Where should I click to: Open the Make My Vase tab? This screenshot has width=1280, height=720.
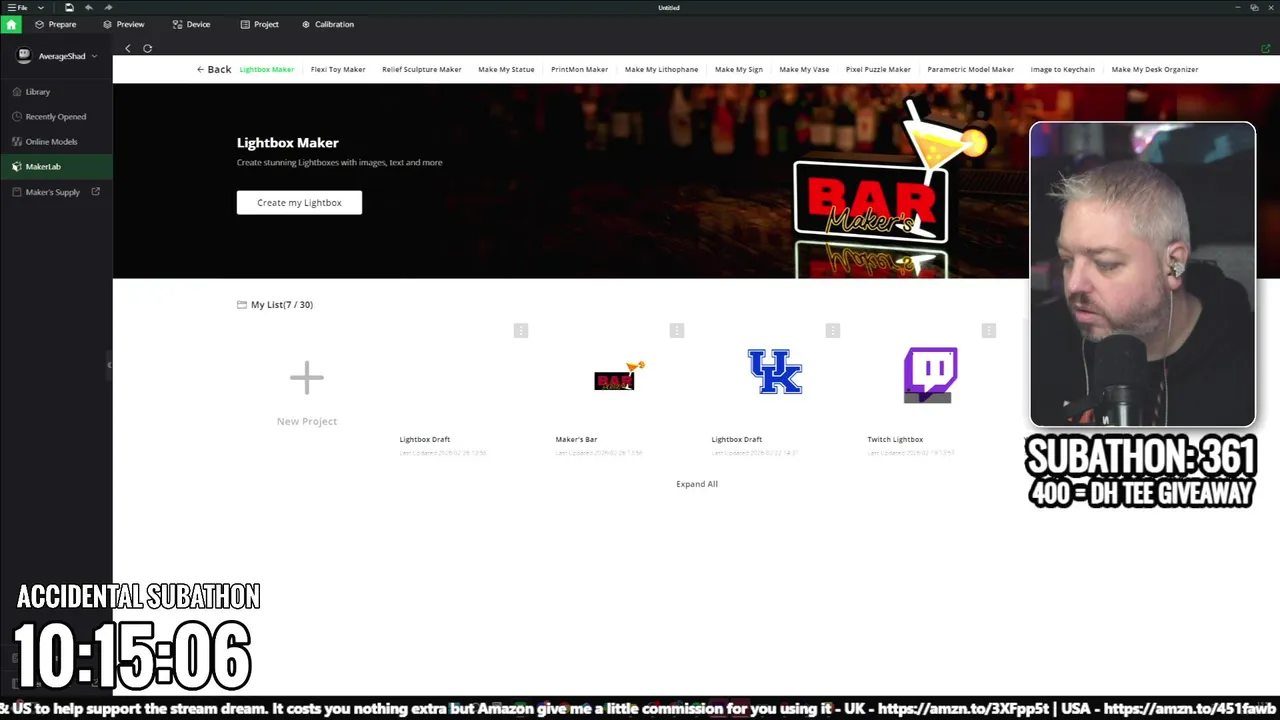[805, 70]
